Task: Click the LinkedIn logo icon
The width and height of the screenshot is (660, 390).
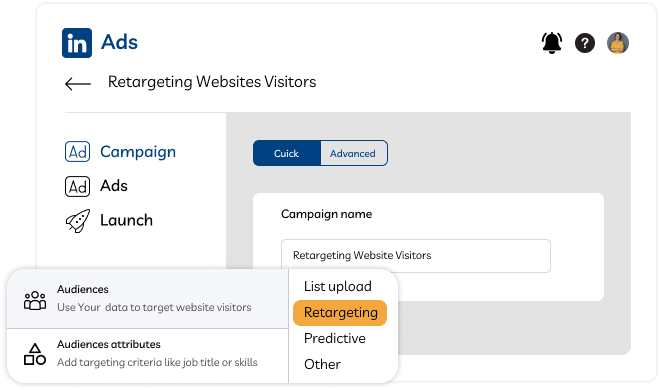Action: (77, 43)
